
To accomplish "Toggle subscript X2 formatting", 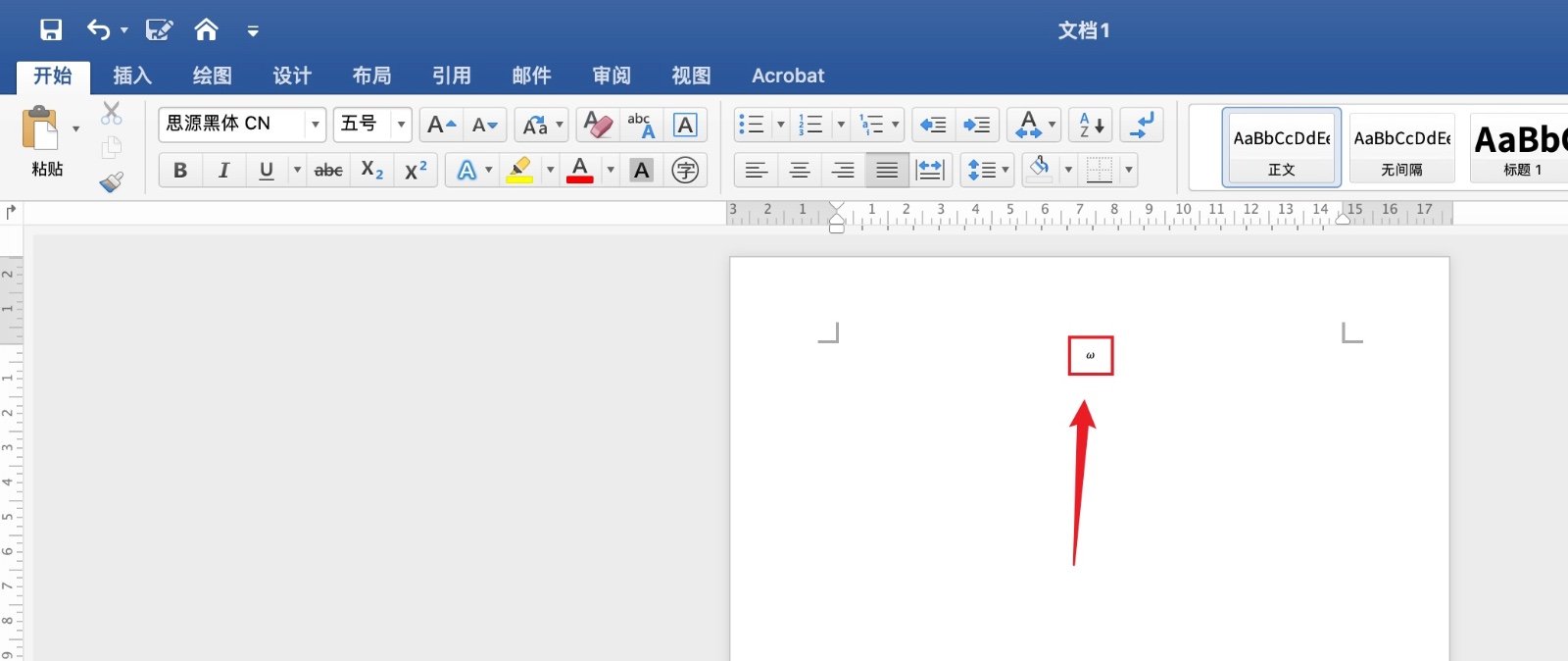I will tap(372, 170).
